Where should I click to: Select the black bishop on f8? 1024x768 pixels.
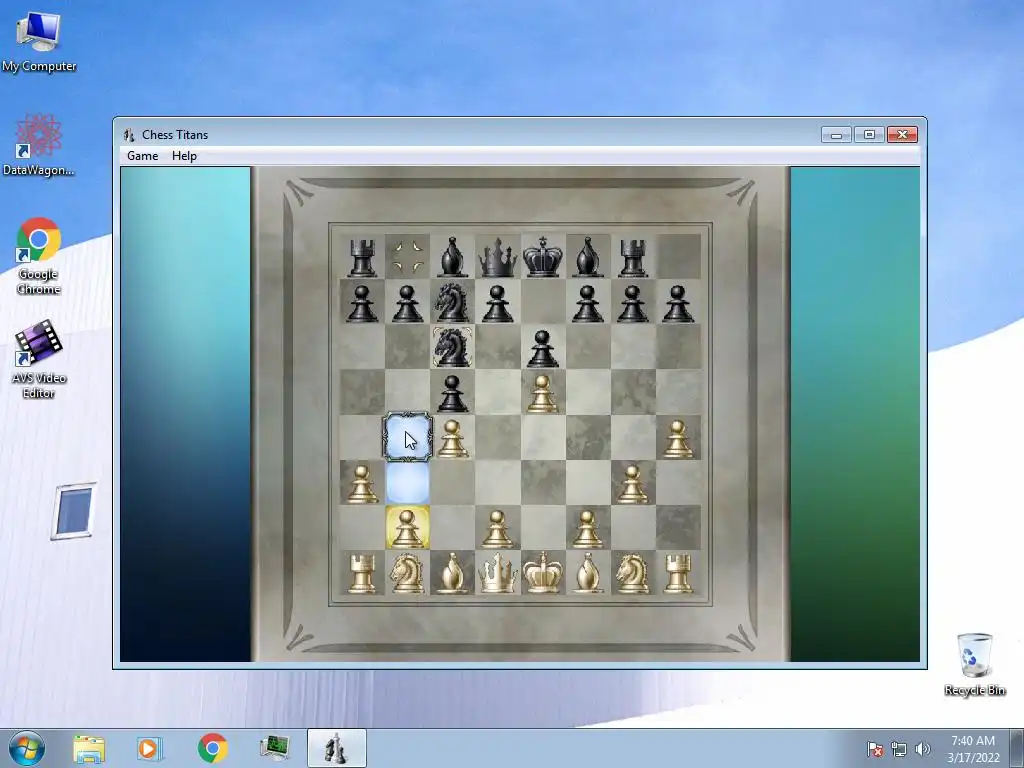[x=588, y=257]
